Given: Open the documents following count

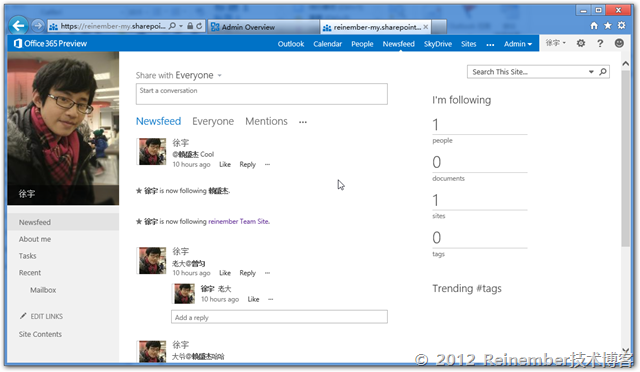Looking at the screenshot, I should click(436, 163).
